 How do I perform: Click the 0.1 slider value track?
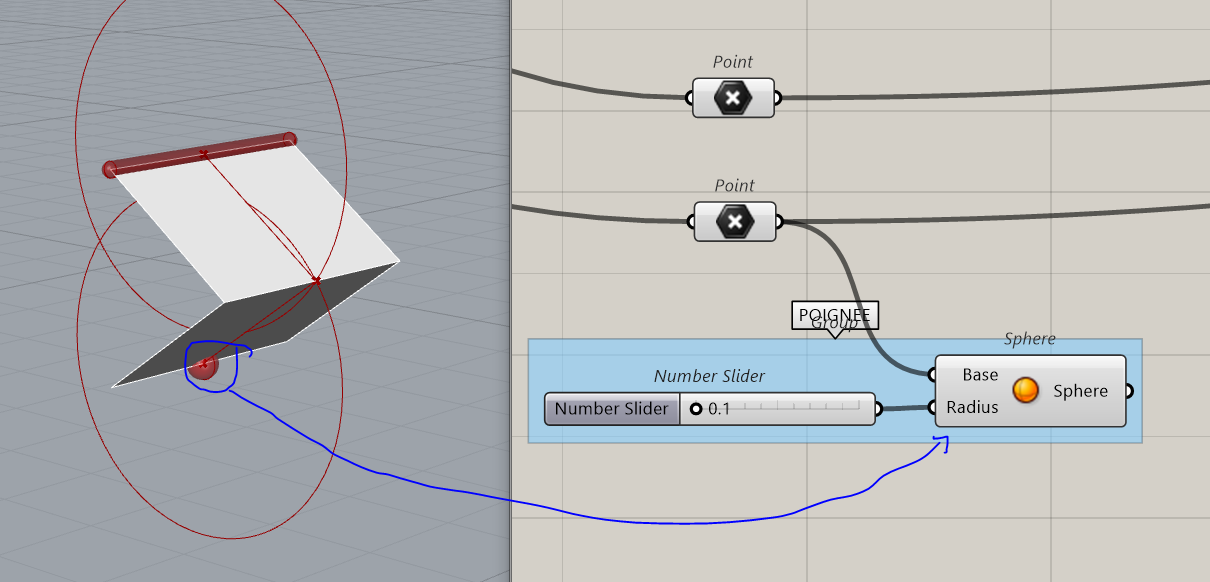pyautogui.click(x=776, y=409)
